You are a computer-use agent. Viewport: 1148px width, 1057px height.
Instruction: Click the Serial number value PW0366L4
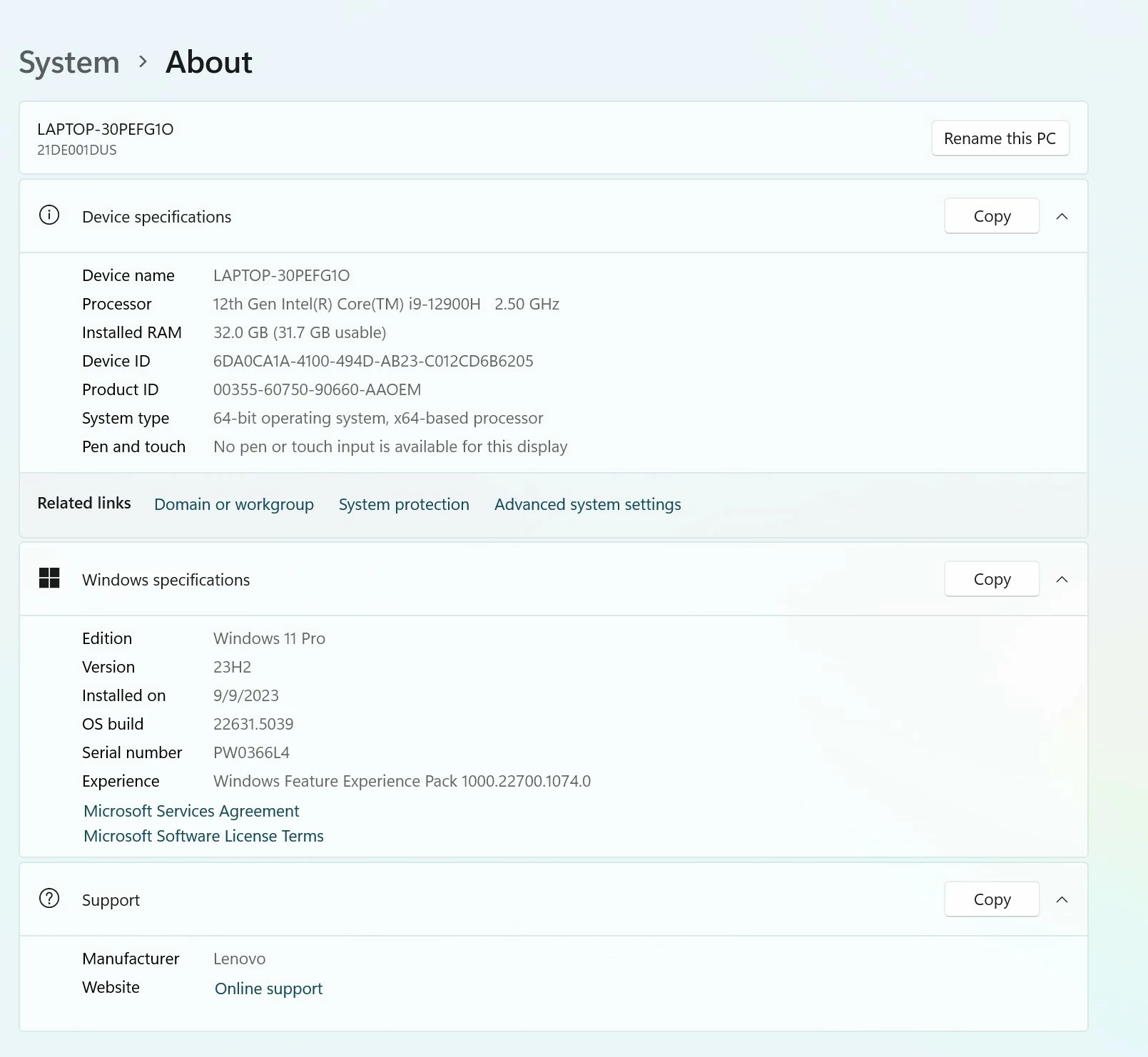[251, 752]
